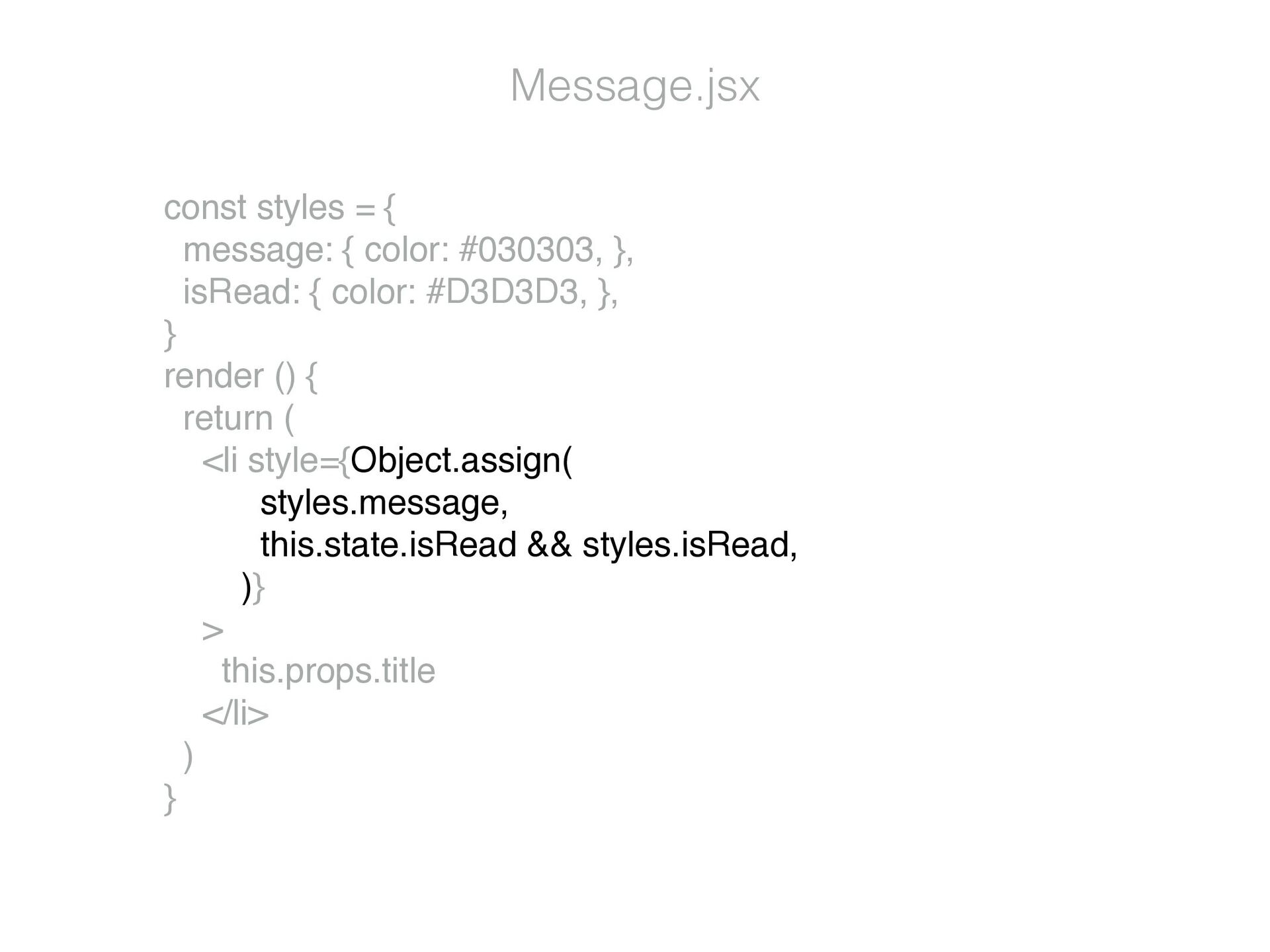This screenshot has width=1270, height=952.
Task: Click the 'message:' key text
Action: pyautogui.click(x=258, y=251)
